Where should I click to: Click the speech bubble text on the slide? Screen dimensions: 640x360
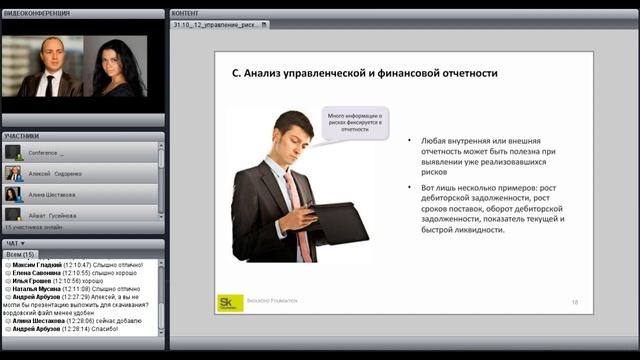click(355, 122)
